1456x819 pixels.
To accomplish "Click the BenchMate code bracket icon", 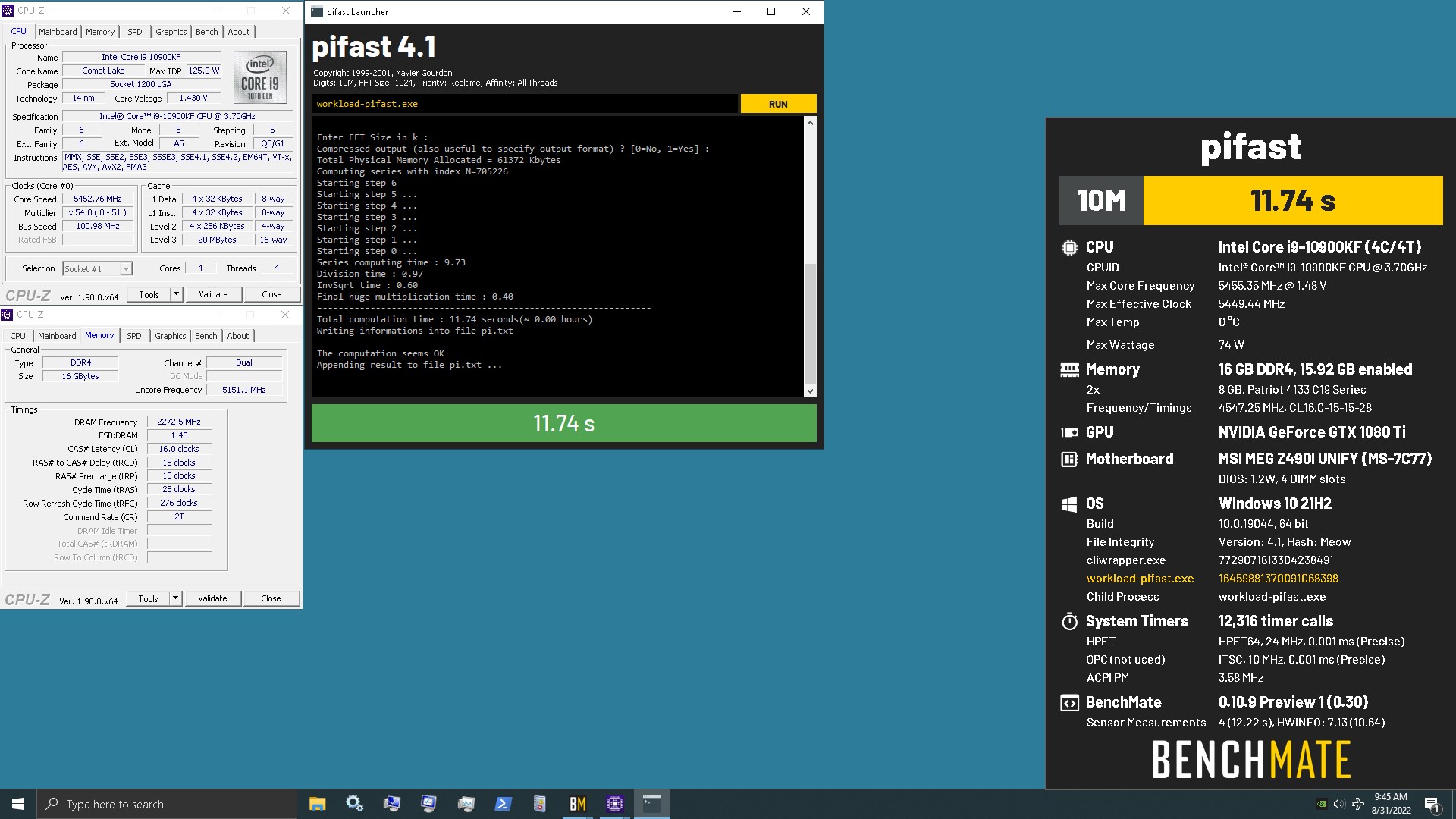I will click(1069, 703).
